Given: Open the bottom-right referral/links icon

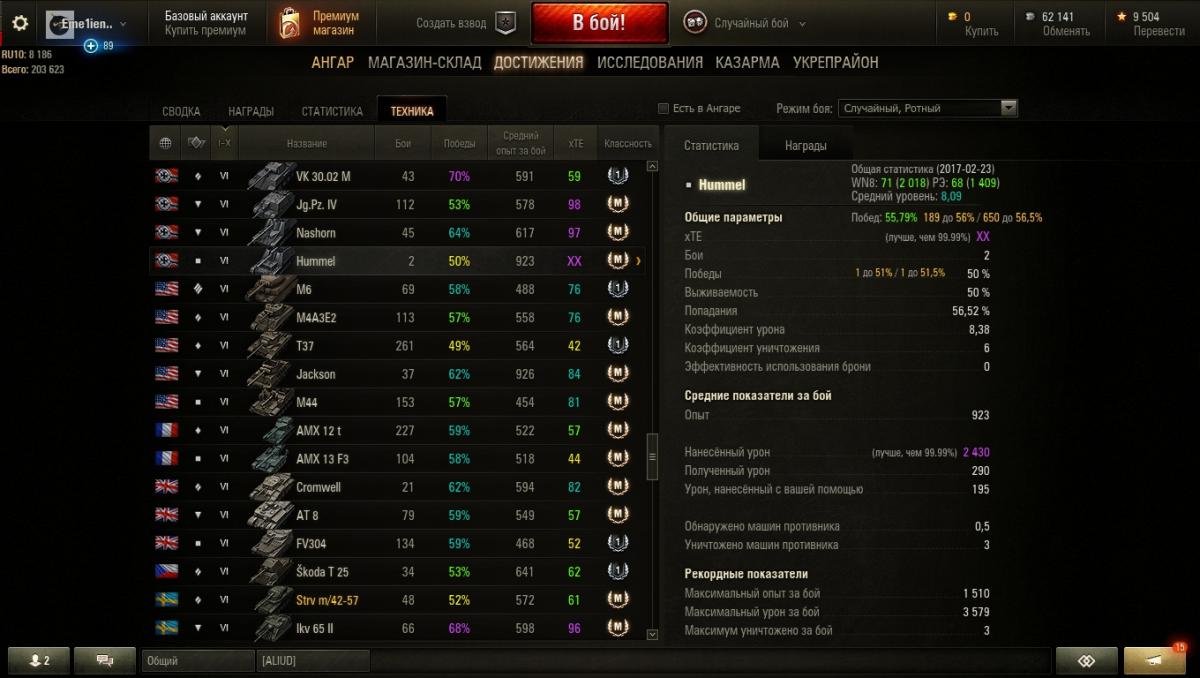Looking at the screenshot, I should tap(1087, 660).
